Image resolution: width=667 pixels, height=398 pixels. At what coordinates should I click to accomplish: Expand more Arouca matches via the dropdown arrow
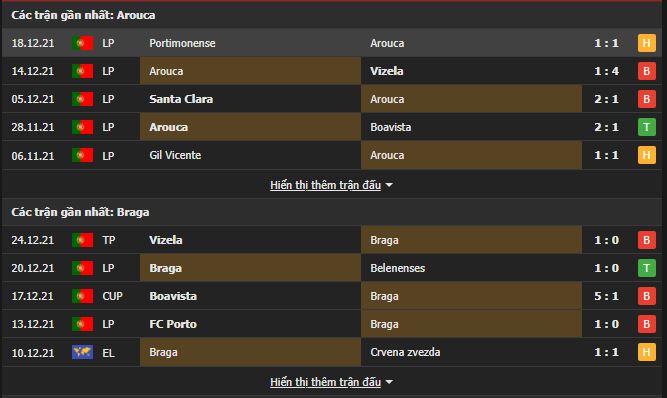coord(389,185)
